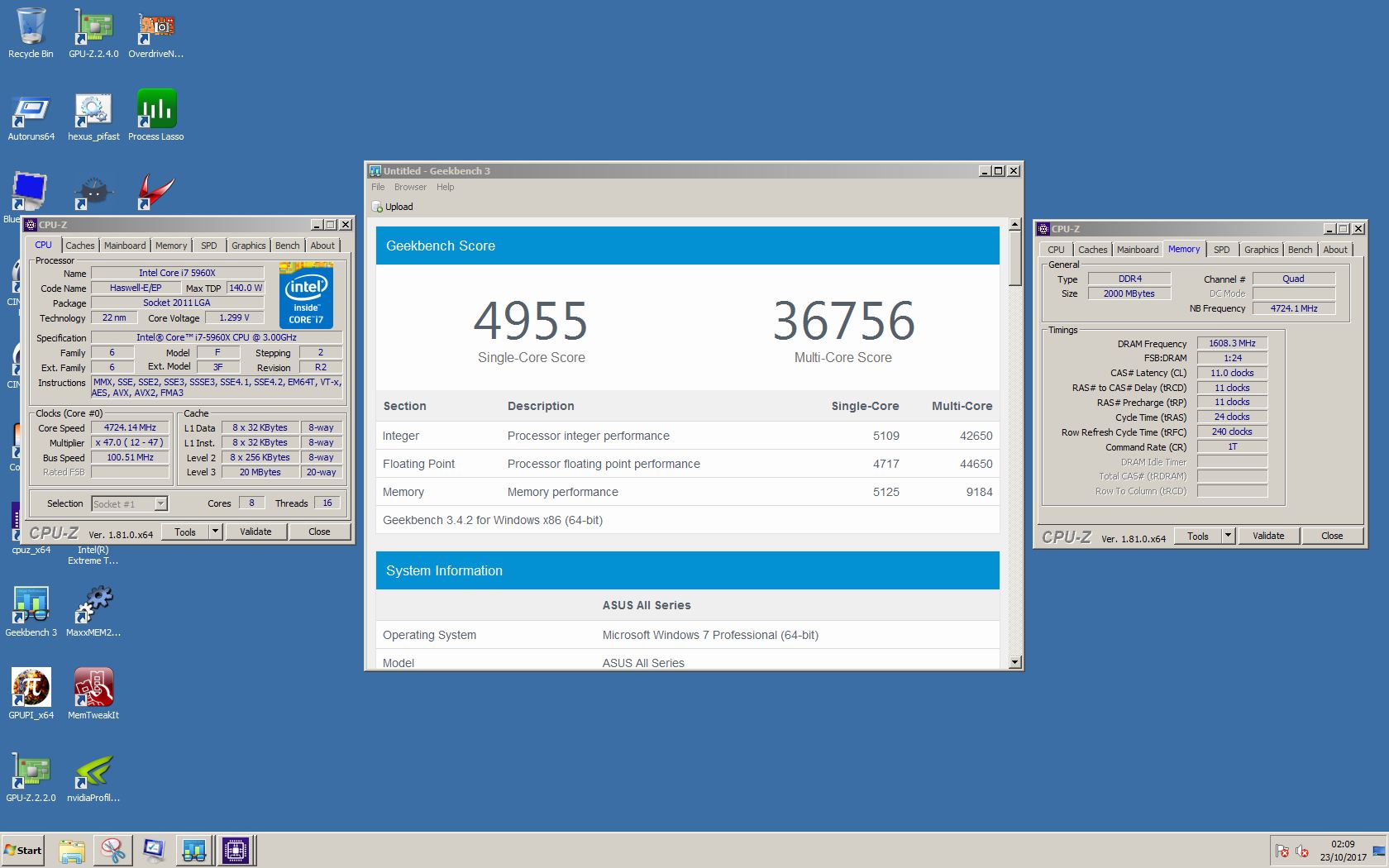
Task: Launch MemTweakIt desktop icon
Action: coord(93,694)
